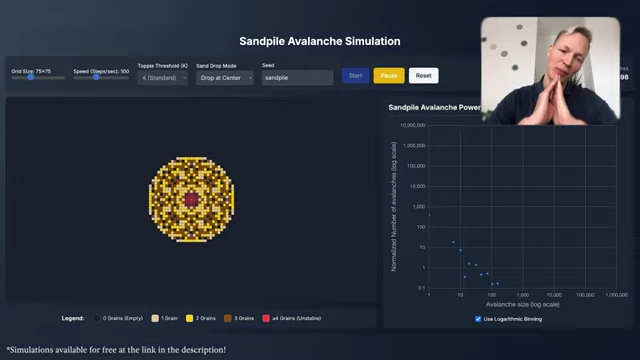Image resolution: width=640 pixels, height=360 pixels.
Task: Click the 'Simulations available for free' caption
Action: [x=116, y=350]
